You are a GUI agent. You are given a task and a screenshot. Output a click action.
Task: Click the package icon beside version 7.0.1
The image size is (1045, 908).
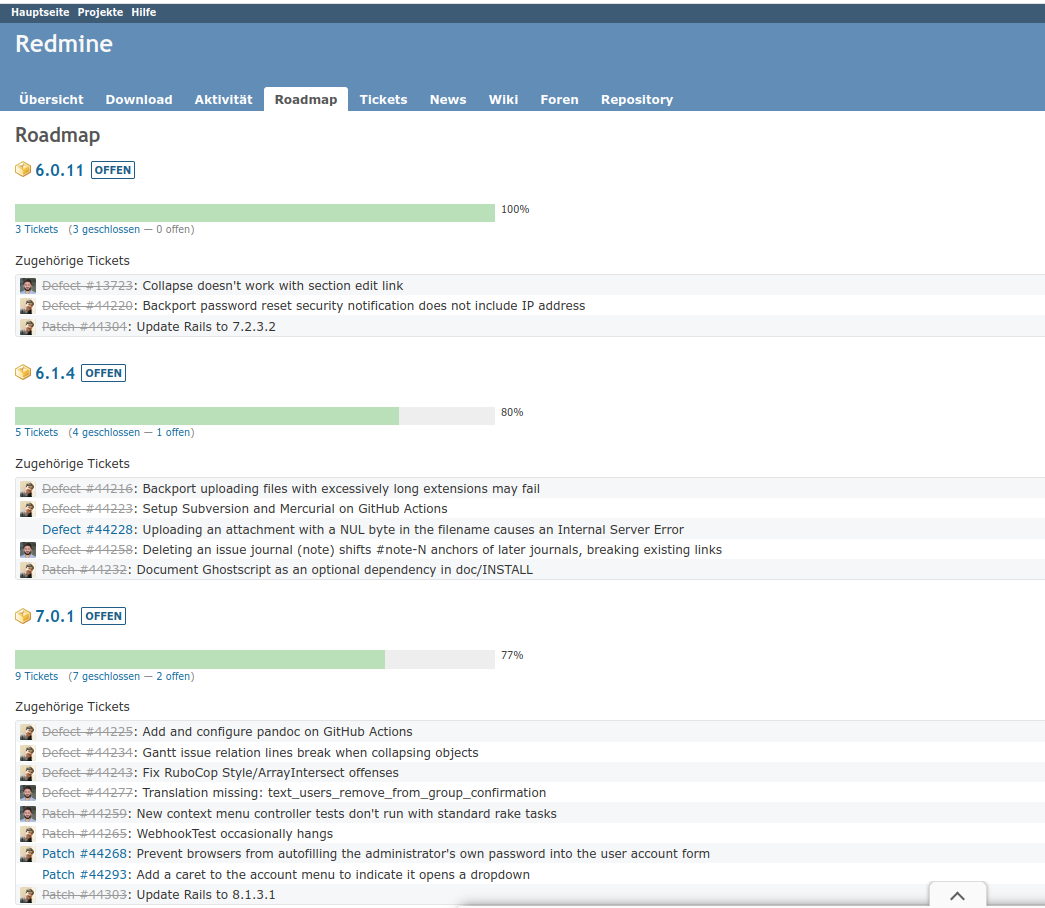[x=23, y=615]
